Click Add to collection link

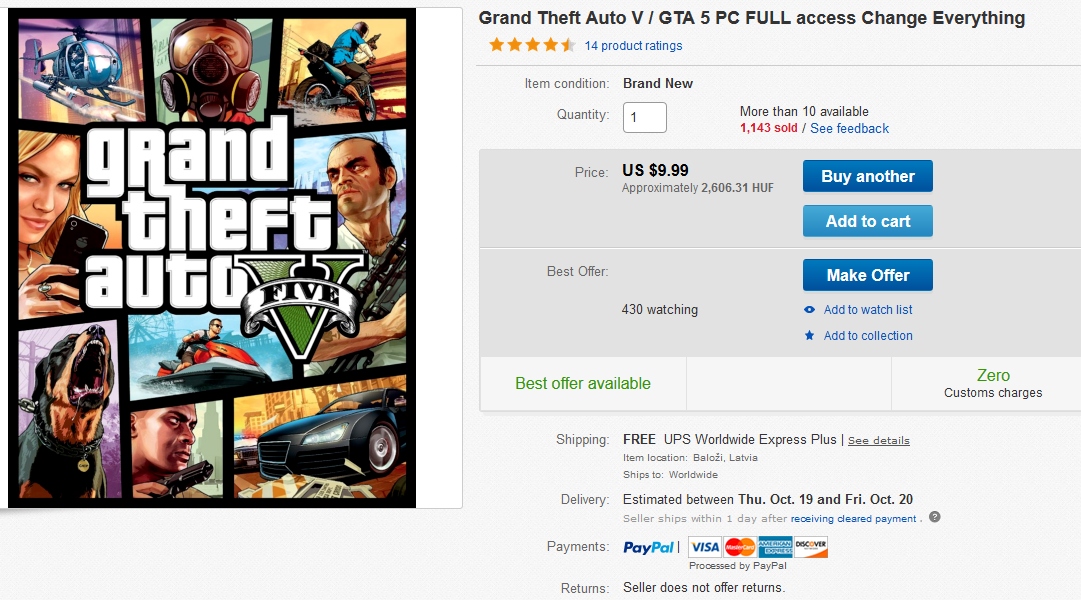868,336
